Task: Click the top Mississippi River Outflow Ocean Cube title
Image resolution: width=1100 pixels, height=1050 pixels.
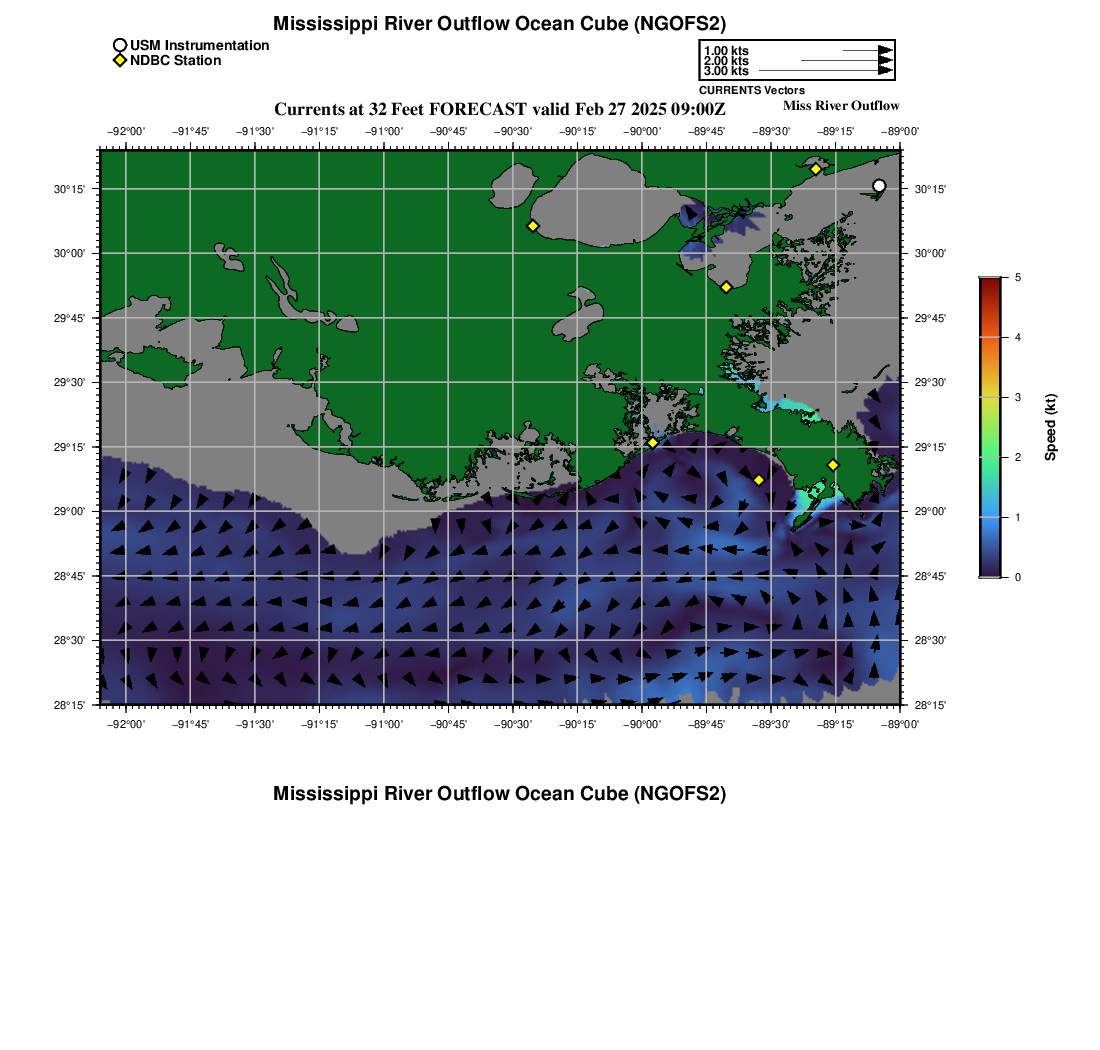Action: [x=499, y=24]
